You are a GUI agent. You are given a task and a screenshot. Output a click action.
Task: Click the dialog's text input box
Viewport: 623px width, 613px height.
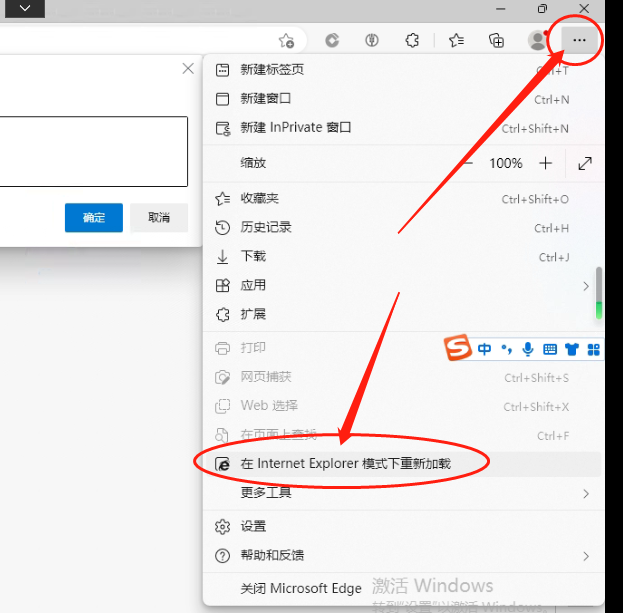pyautogui.click(x=92, y=151)
